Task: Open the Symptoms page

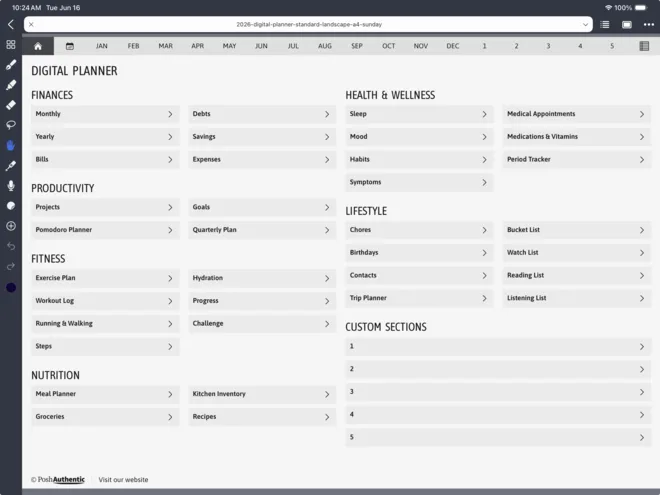Action: tap(419, 182)
